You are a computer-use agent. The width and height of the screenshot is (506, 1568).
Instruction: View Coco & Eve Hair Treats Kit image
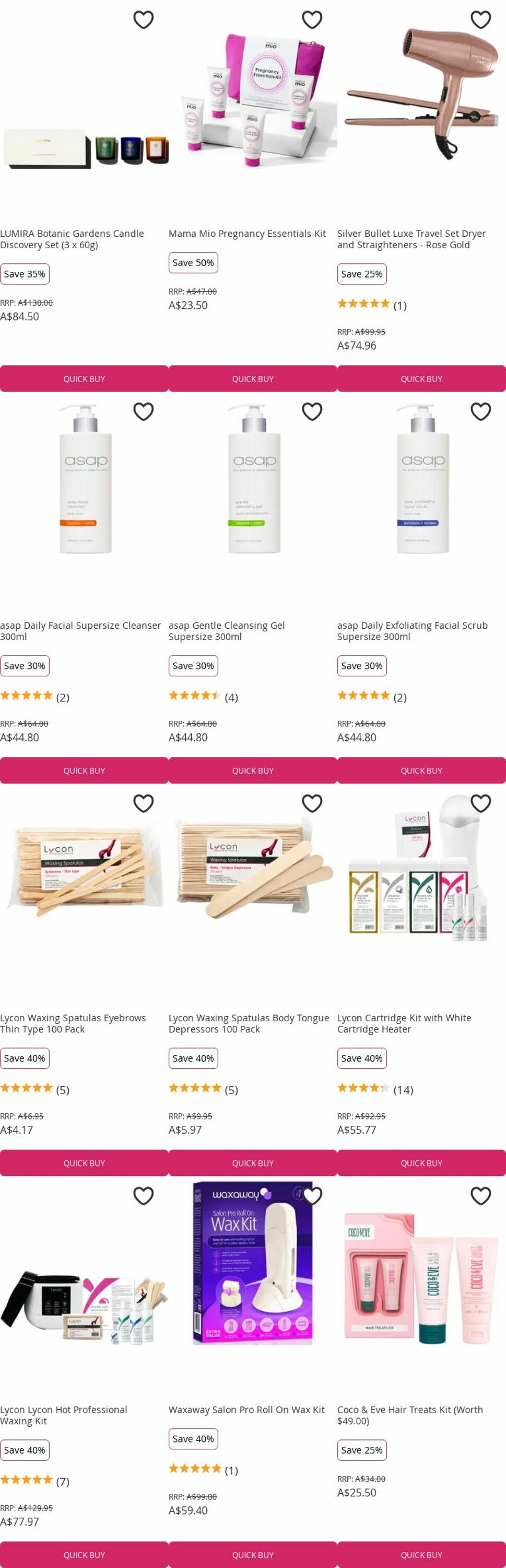click(x=421, y=1278)
